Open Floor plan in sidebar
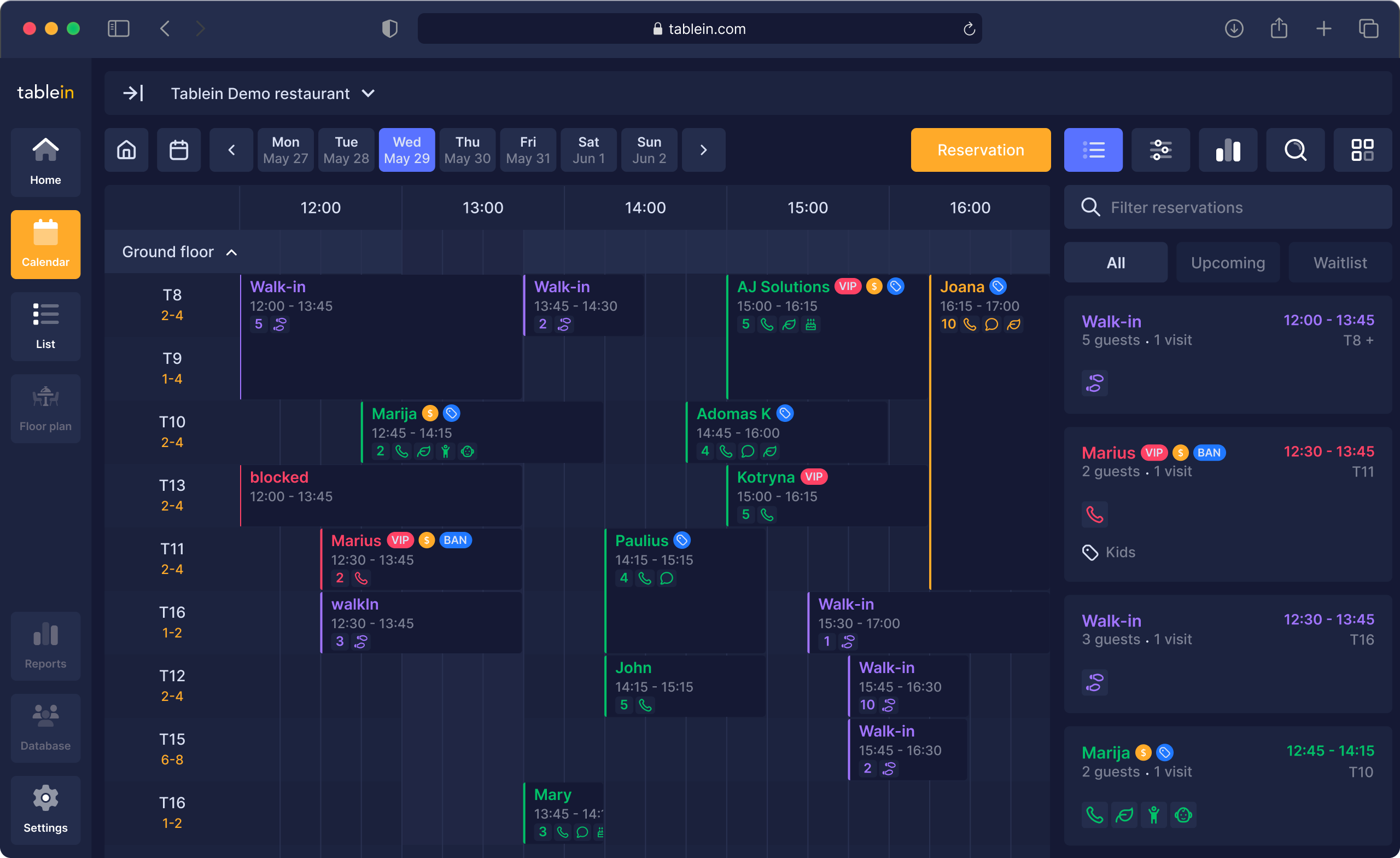The width and height of the screenshot is (1400, 858). (45, 408)
